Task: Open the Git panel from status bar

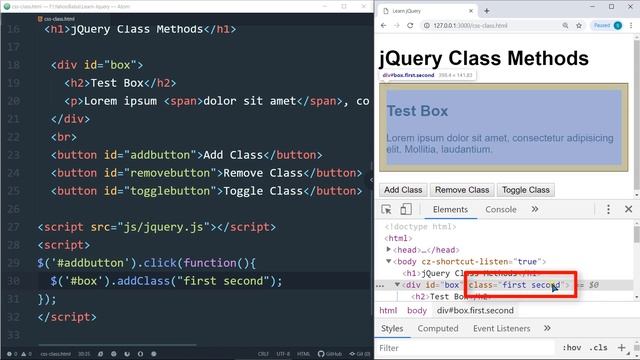Action: click(x=360, y=354)
